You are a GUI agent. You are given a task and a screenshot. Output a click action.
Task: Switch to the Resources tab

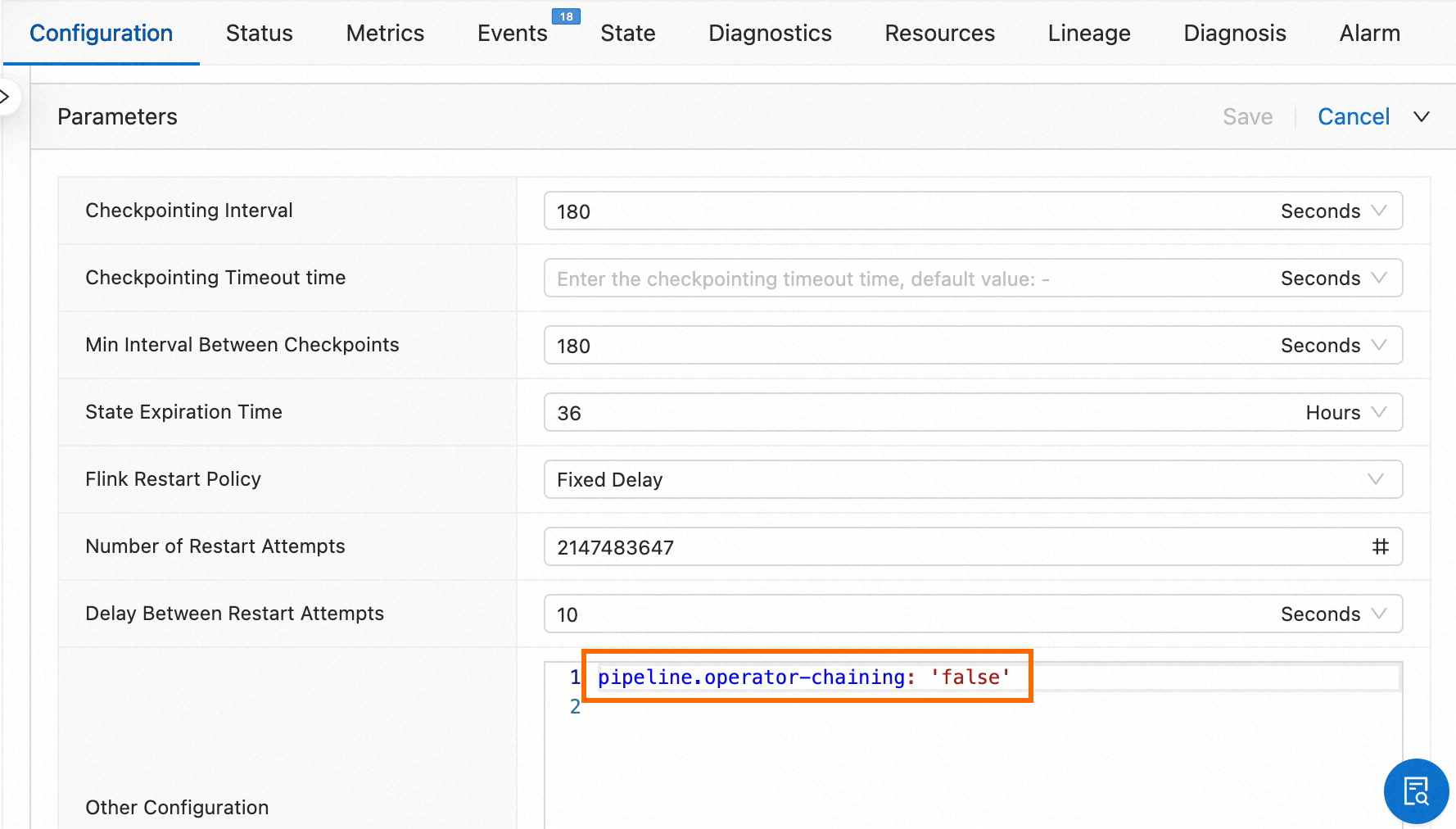pyautogui.click(x=939, y=33)
